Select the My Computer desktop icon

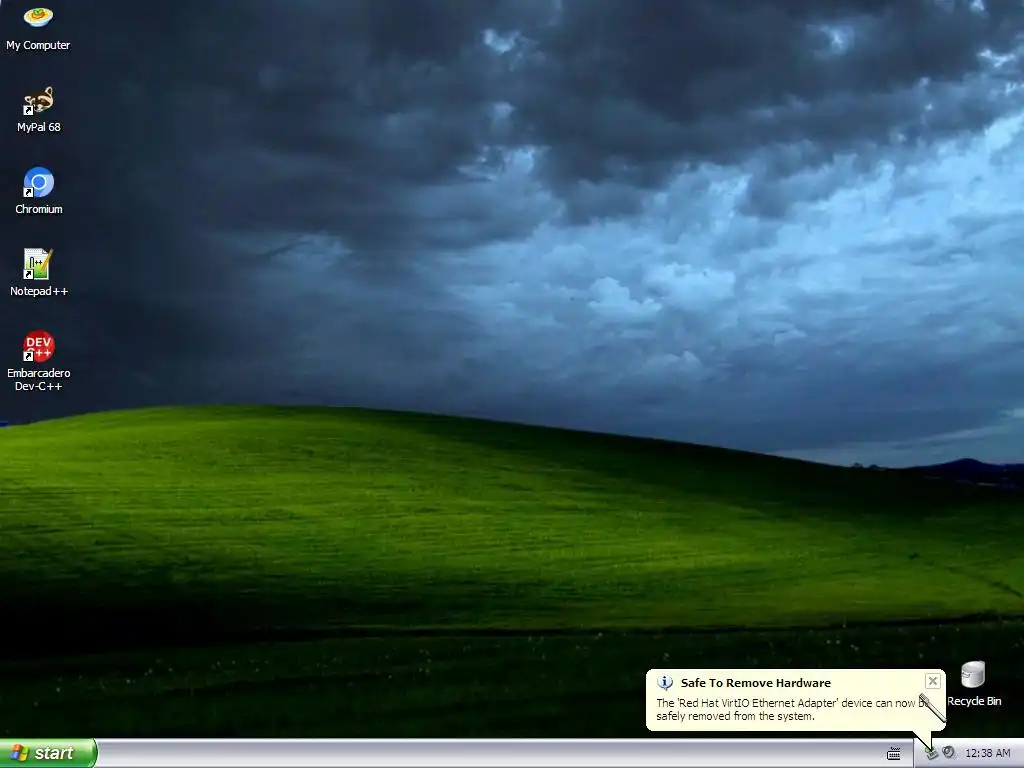(x=38, y=27)
